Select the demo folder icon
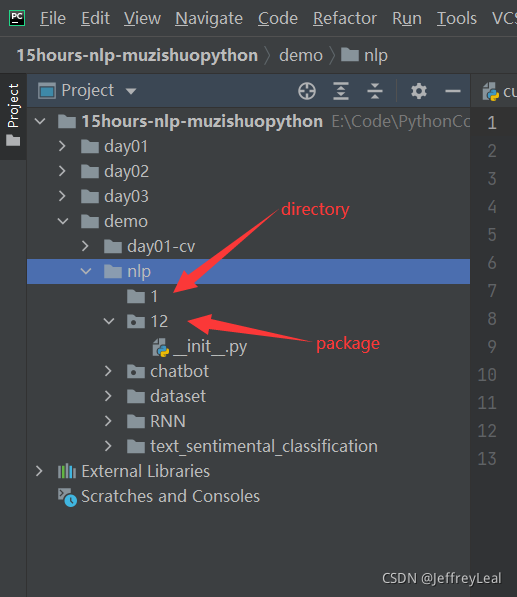This screenshot has height=597, width=517. pyautogui.click(x=90, y=221)
